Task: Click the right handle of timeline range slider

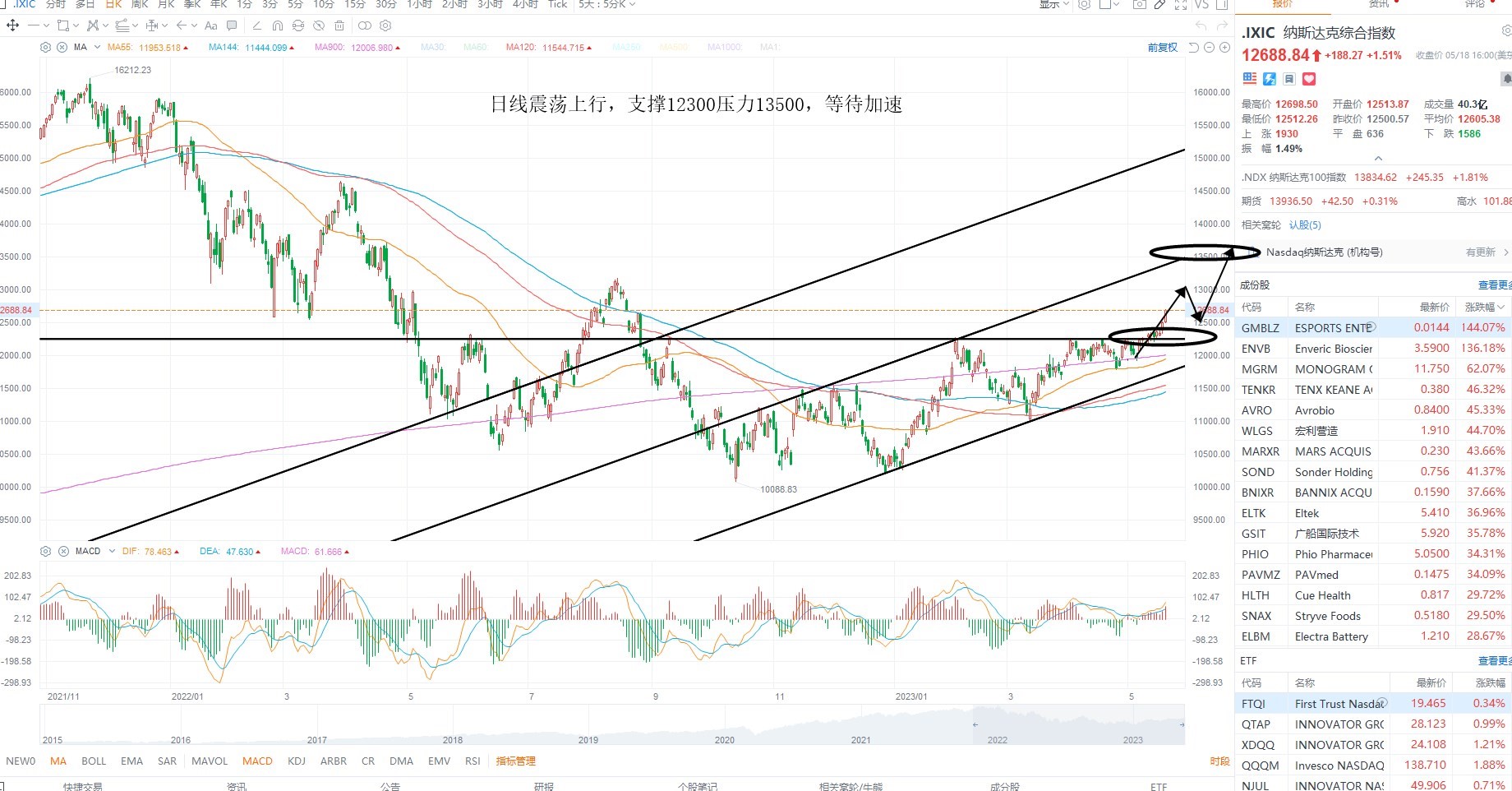Action: coord(1182,724)
